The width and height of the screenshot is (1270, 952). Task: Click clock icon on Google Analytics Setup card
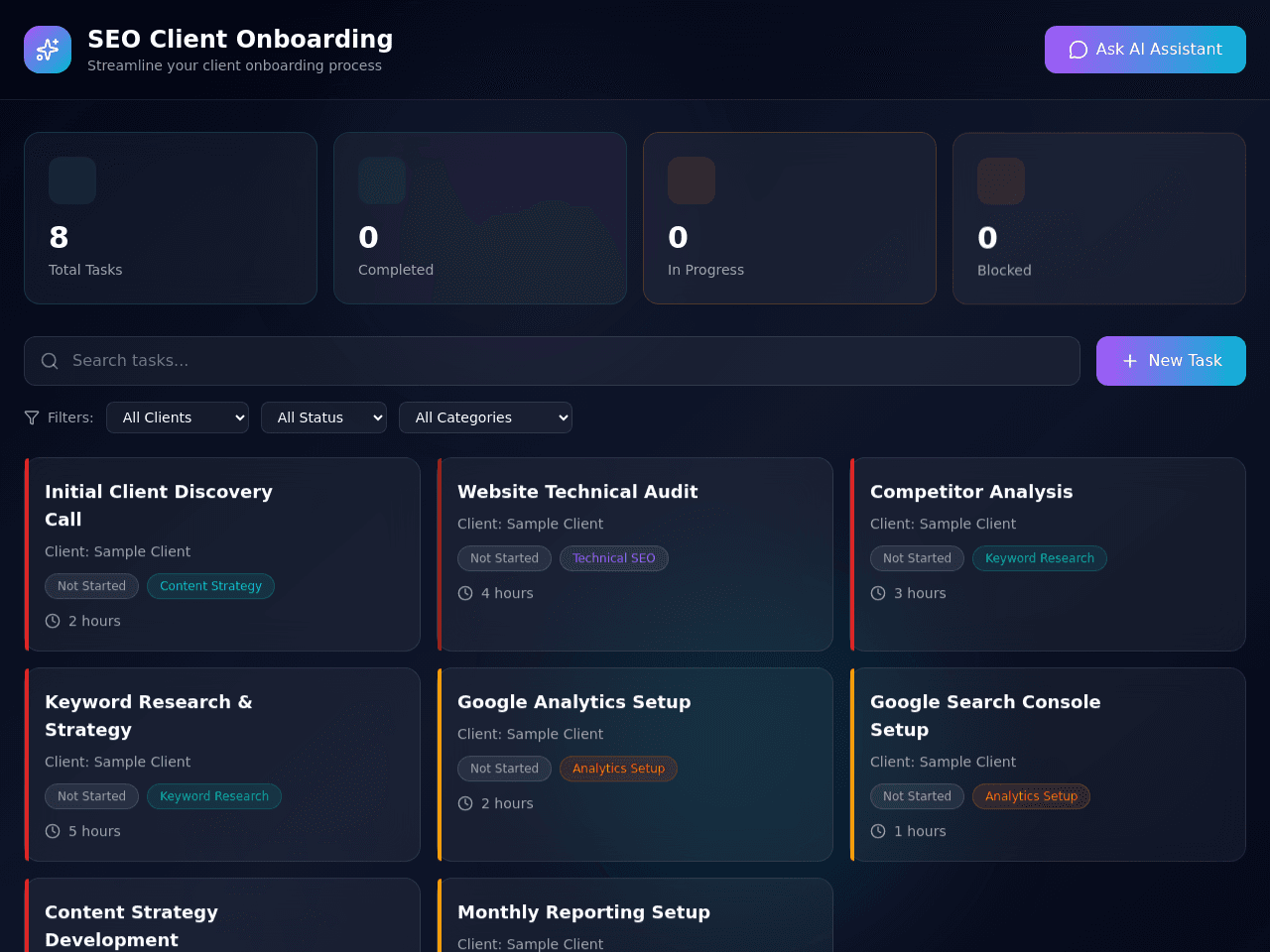(x=465, y=803)
